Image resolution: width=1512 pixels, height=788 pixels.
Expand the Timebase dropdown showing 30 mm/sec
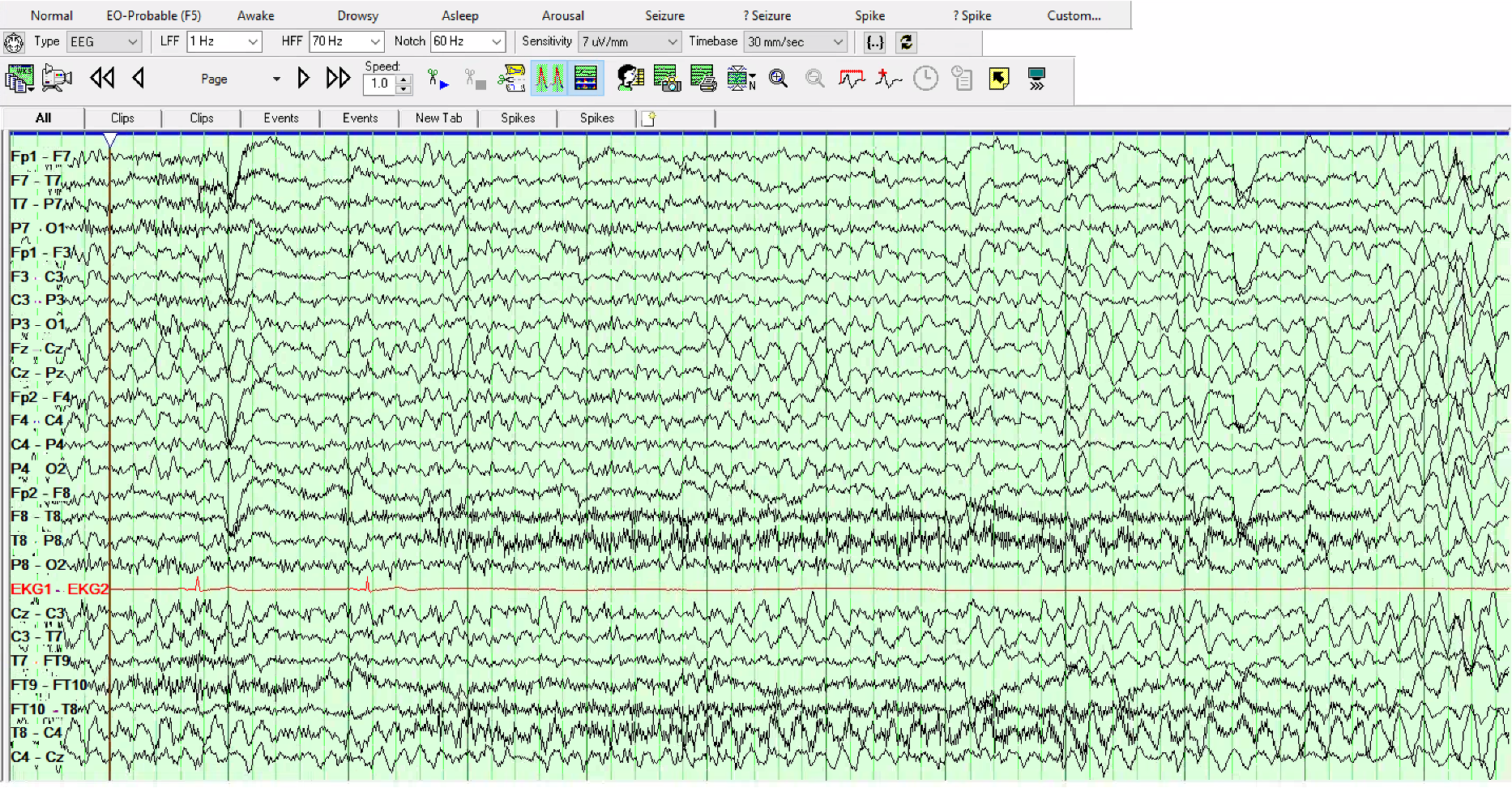tap(795, 42)
